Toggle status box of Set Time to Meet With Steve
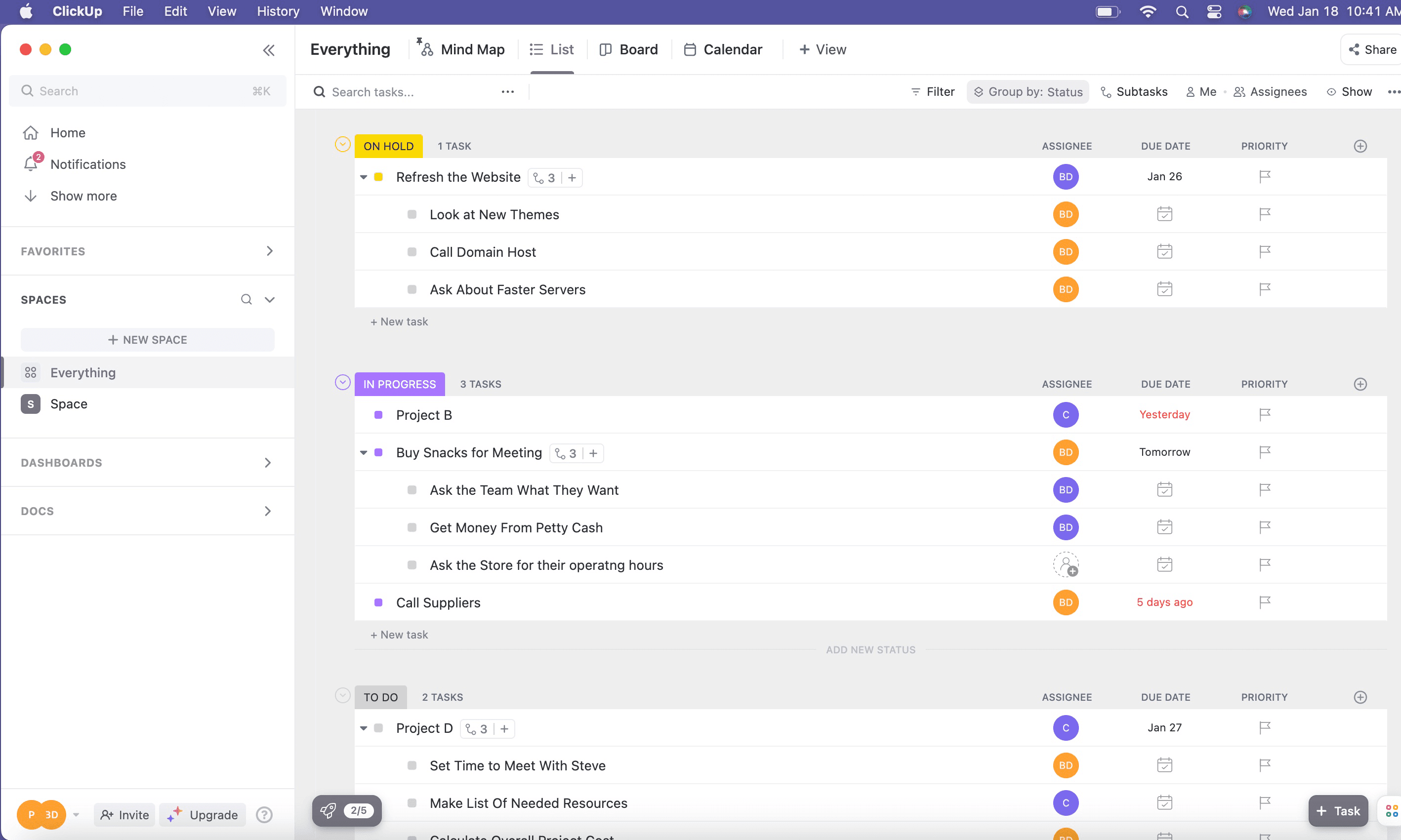 click(x=412, y=765)
